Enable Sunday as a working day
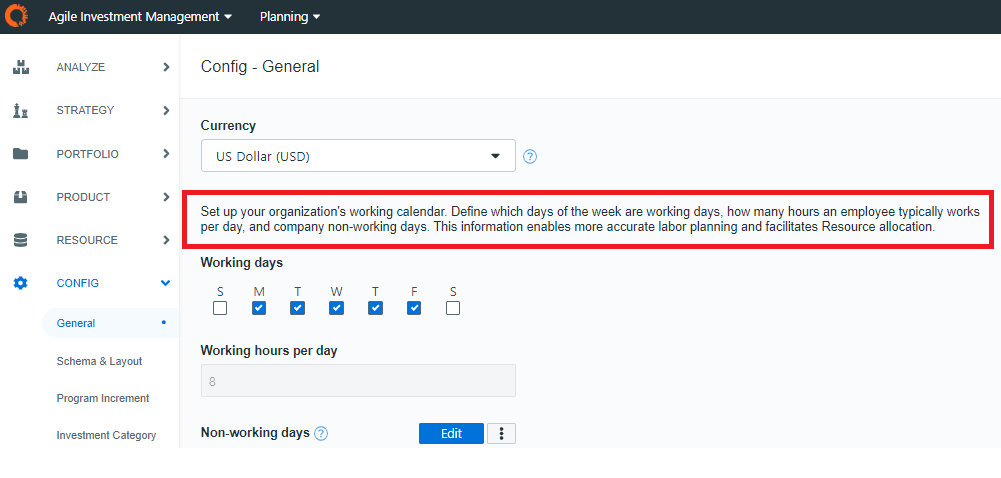The height and width of the screenshot is (478, 1001). [220, 308]
